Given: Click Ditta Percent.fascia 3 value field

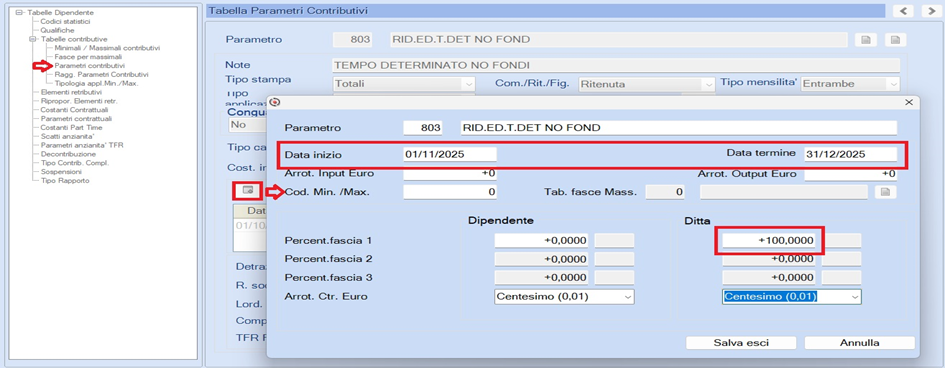Looking at the screenshot, I should pos(769,278).
